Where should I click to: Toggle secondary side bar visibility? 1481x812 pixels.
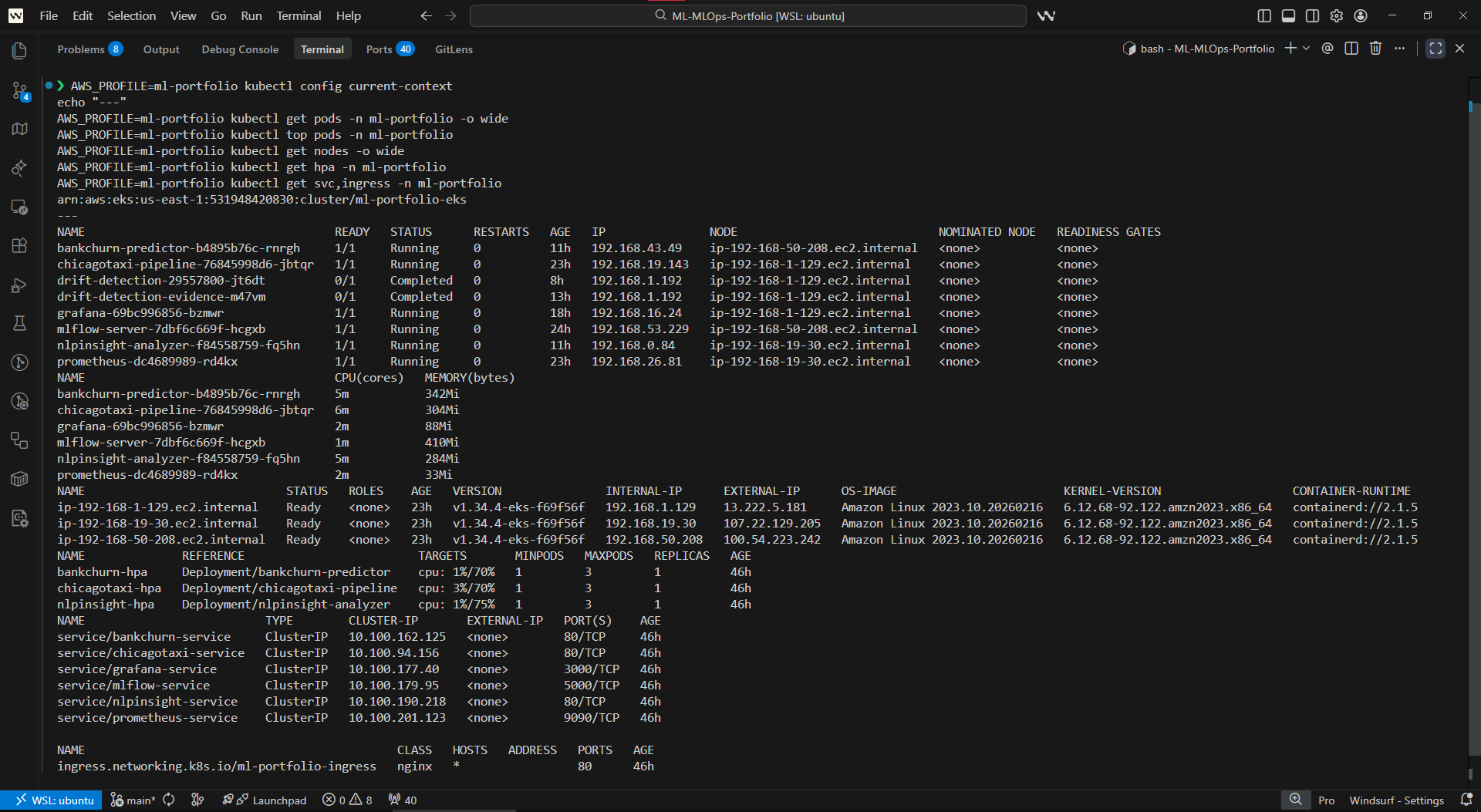pyautogui.click(x=1312, y=15)
